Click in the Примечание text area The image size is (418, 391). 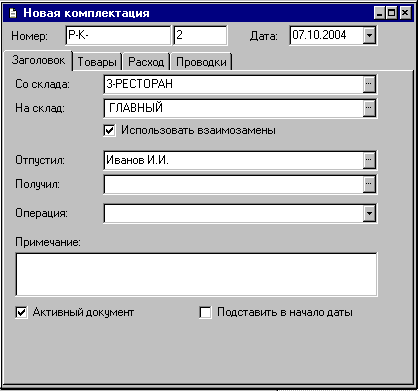click(196, 274)
